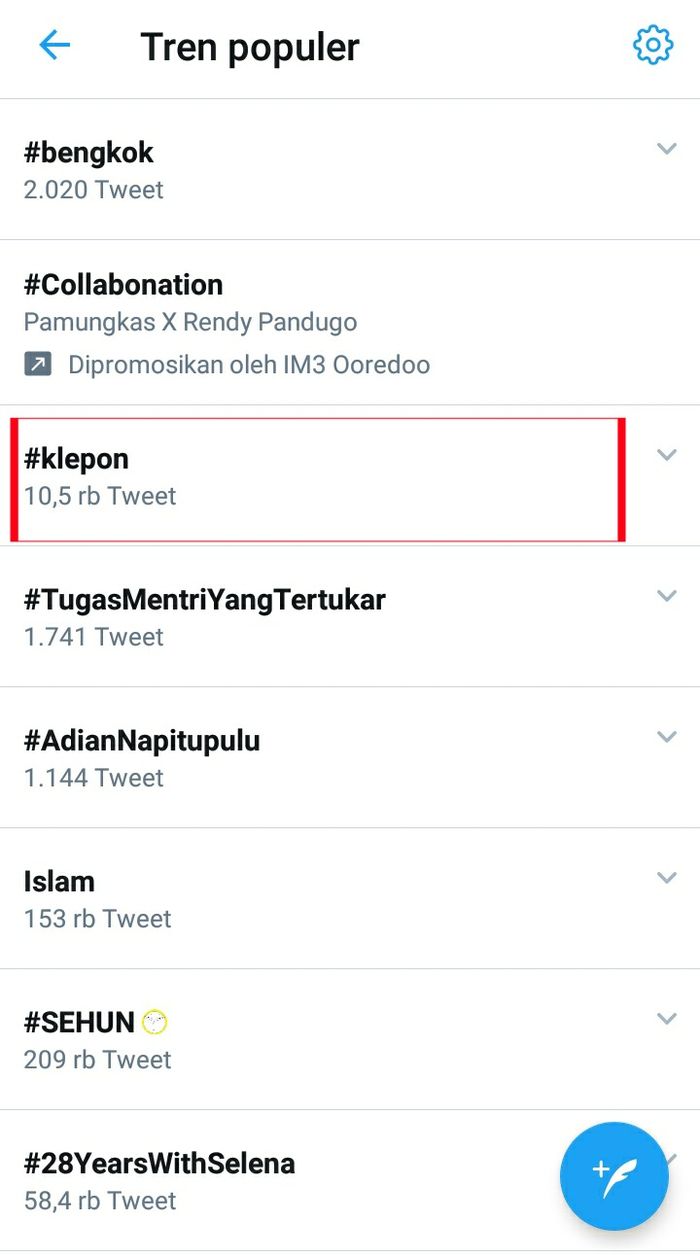Select the Islam trending topic
The width and height of the screenshot is (700, 1255).
click(59, 881)
